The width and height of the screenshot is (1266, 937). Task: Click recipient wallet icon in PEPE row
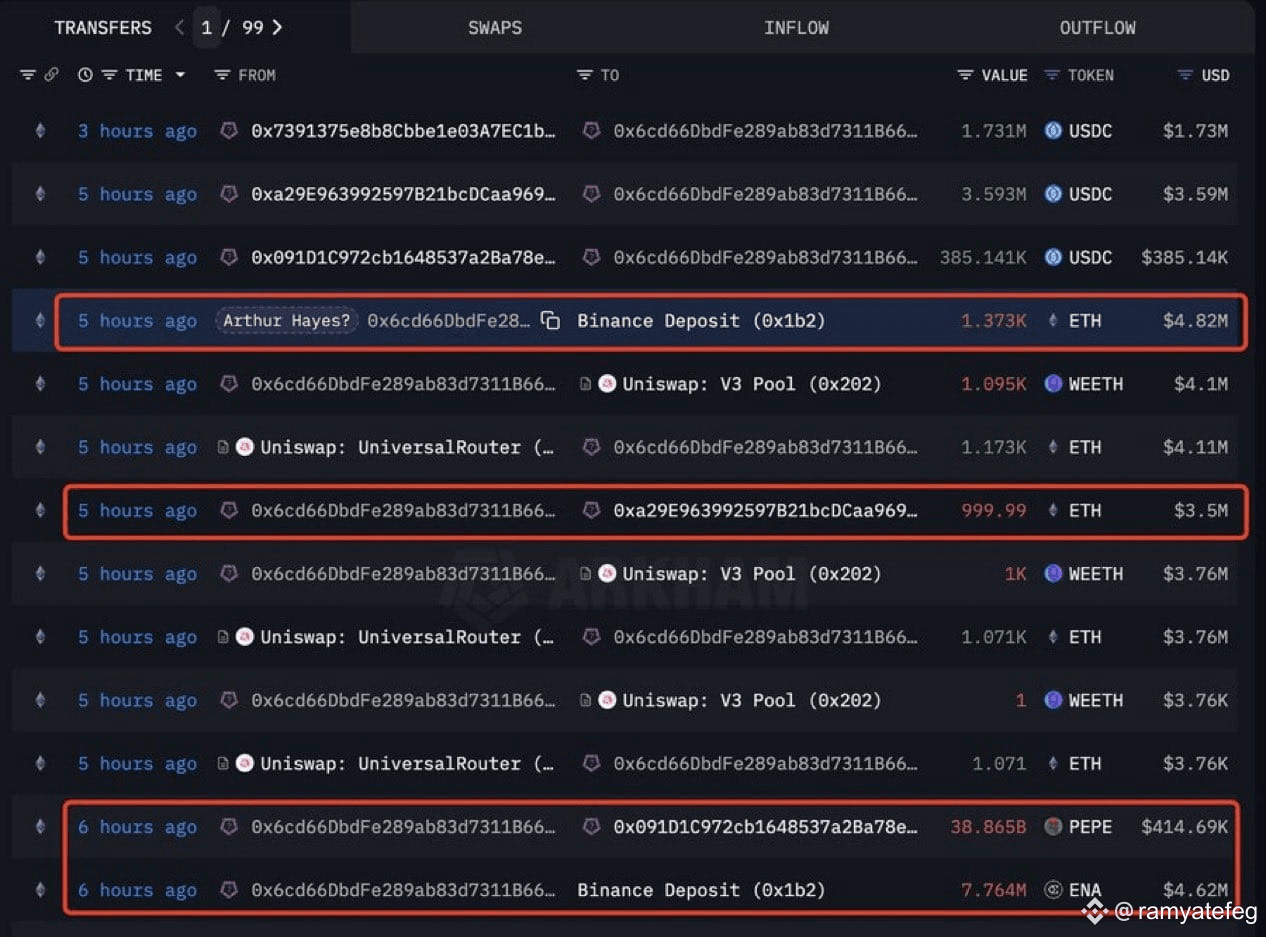591,827
